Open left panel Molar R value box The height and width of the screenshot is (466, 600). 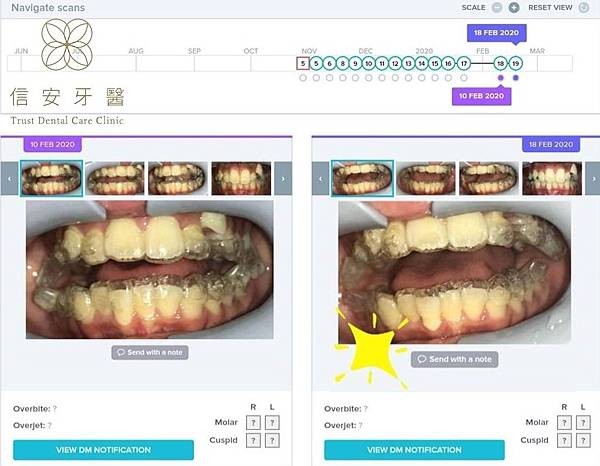[252, 423]
